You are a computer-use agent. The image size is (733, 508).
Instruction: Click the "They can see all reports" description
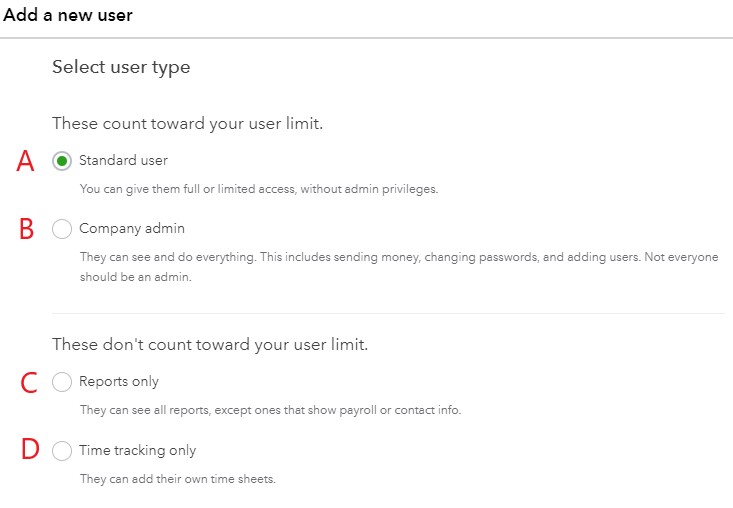point(270,410)
